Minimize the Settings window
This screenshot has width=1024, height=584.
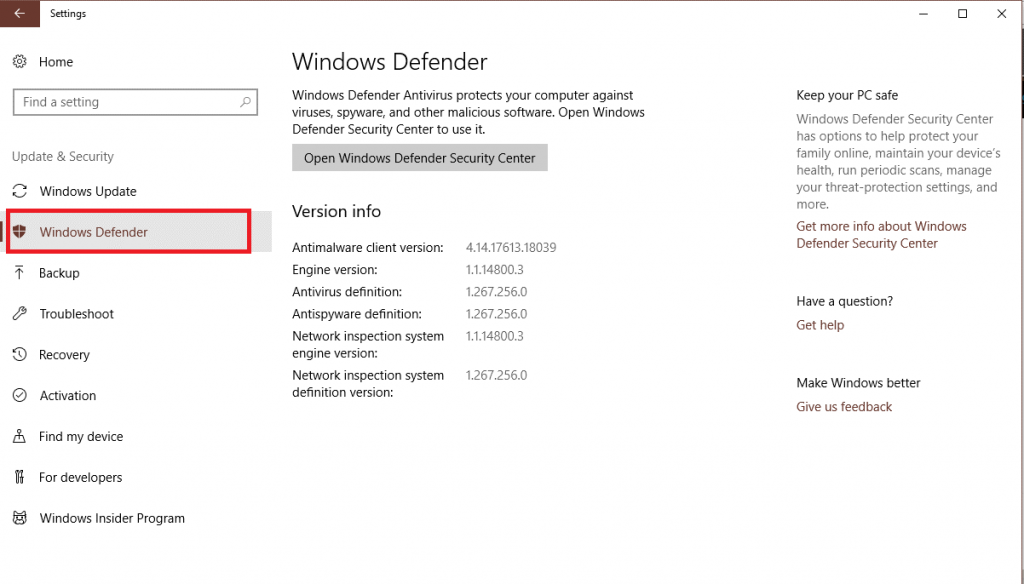pos(923,13)
